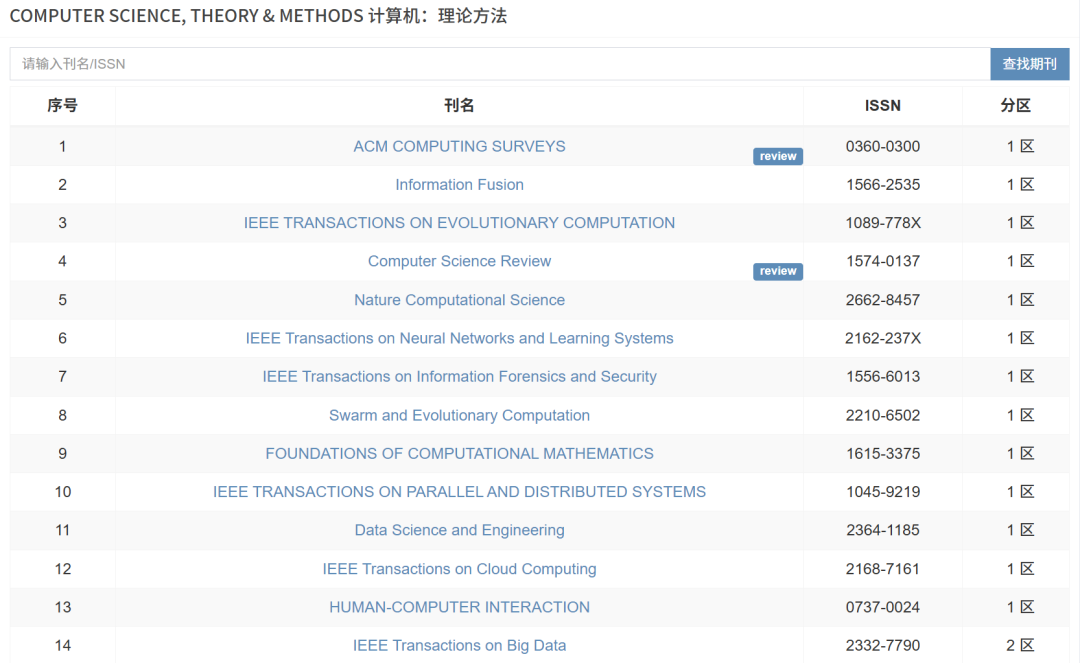Click the ISSN column header

[x=883, y=105]
